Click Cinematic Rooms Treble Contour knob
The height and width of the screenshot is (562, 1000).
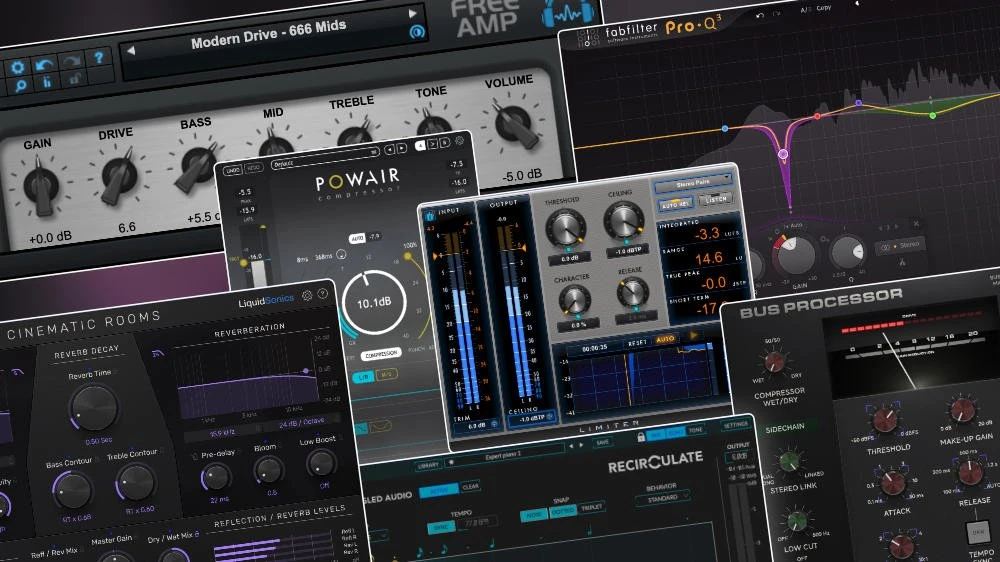136,482
